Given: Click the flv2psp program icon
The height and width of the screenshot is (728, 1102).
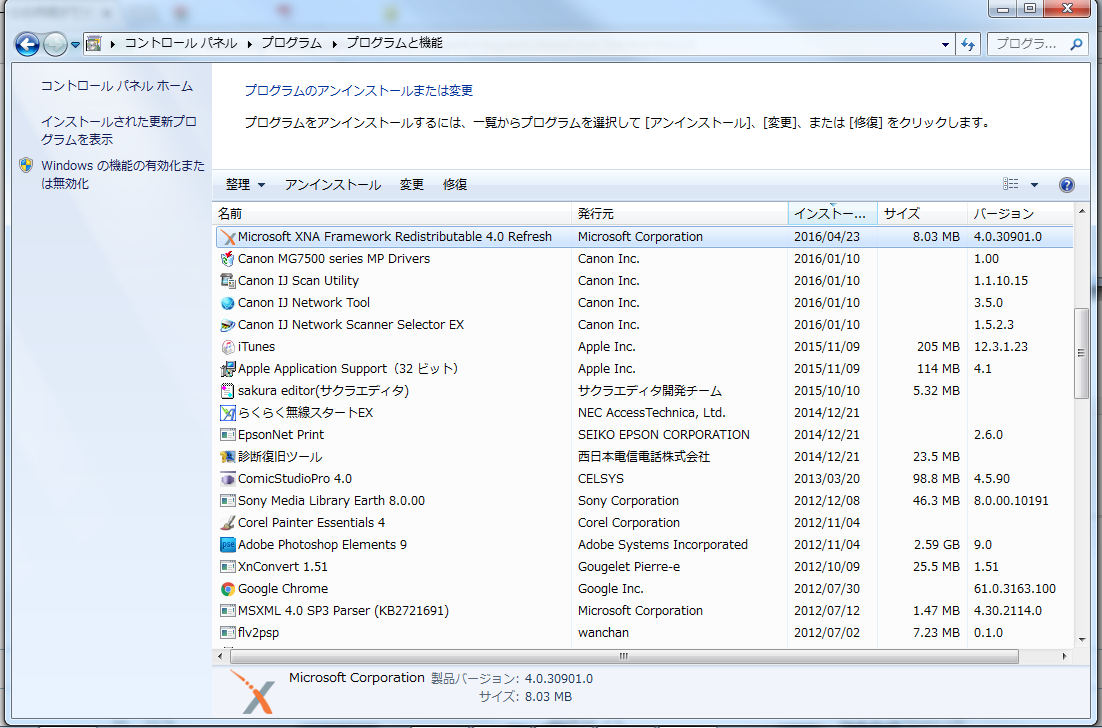Looking at the screenshot, I should point(228,633).
